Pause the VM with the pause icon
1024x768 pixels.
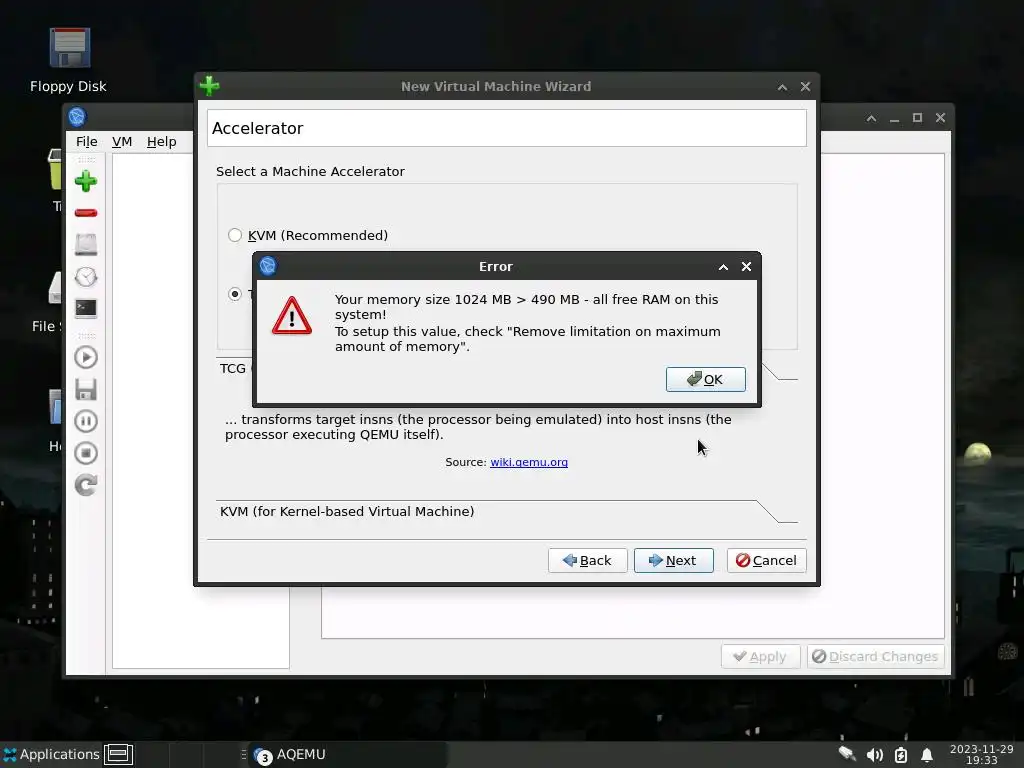click(86, 421)
